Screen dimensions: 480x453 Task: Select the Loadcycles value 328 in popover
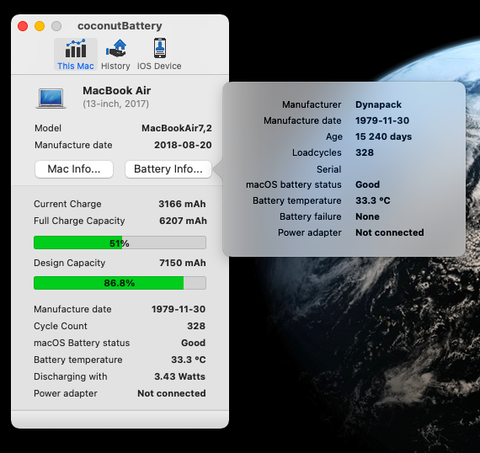(365, 153)
